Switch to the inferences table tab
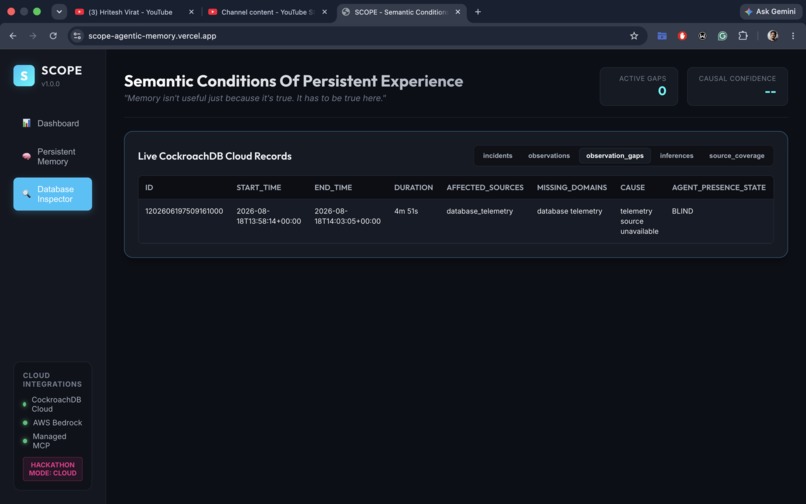Viewport: 806px width, 504px height. [676, 156]
